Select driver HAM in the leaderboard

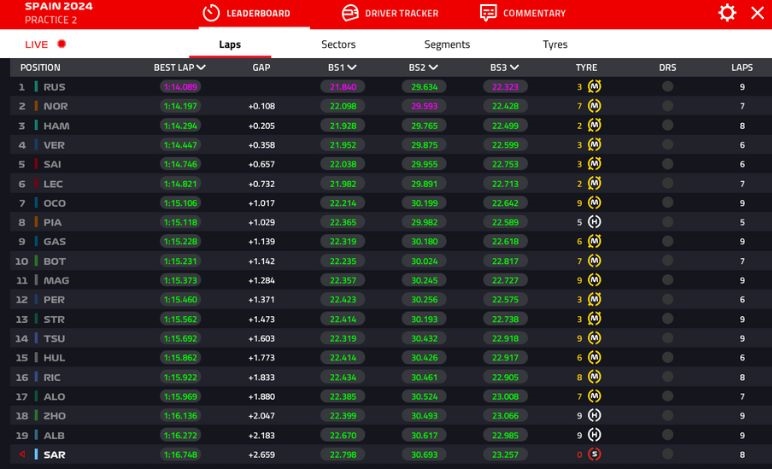pyautogui.click(x=56, y=126)
